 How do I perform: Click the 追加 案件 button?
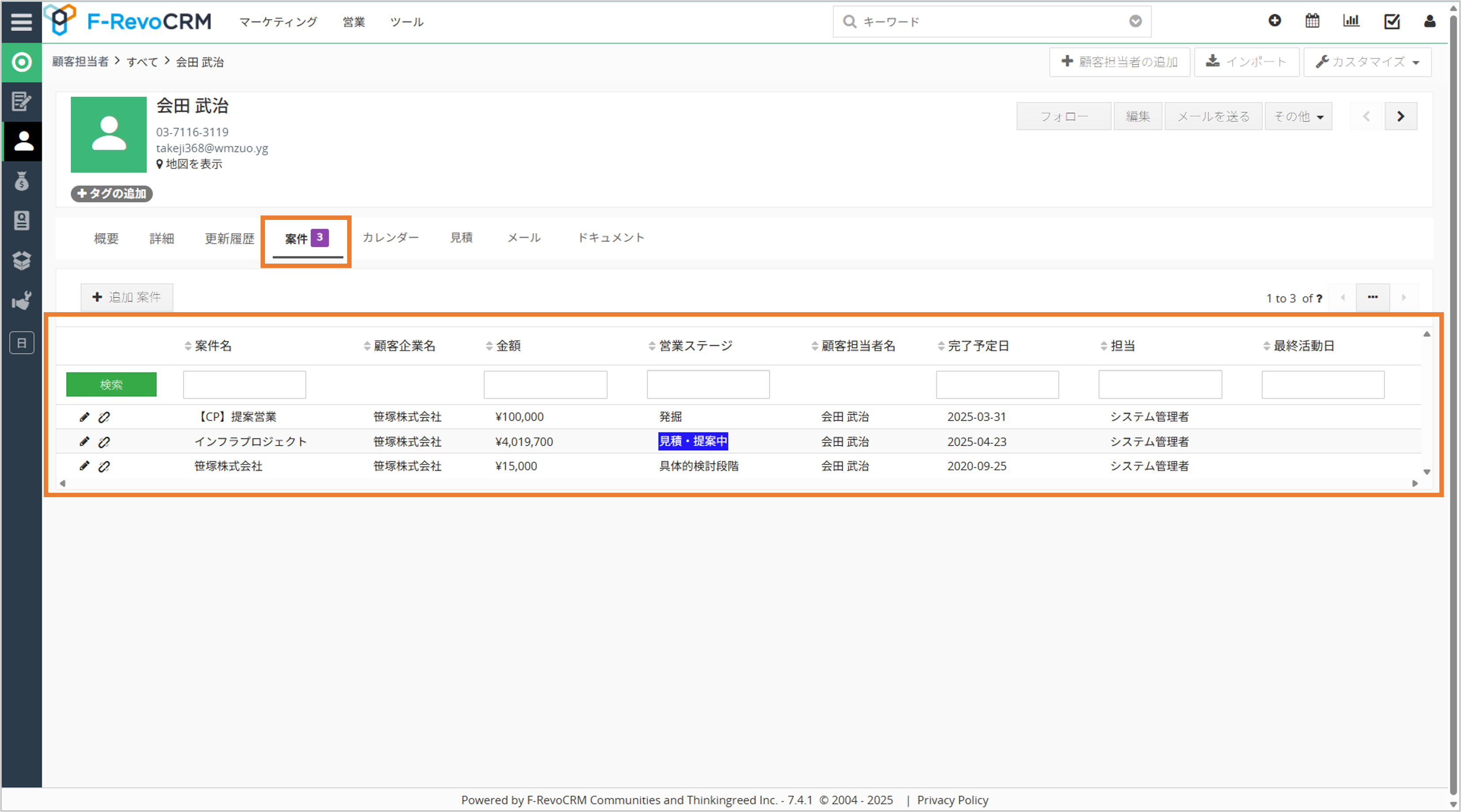[x=126, y=297]
